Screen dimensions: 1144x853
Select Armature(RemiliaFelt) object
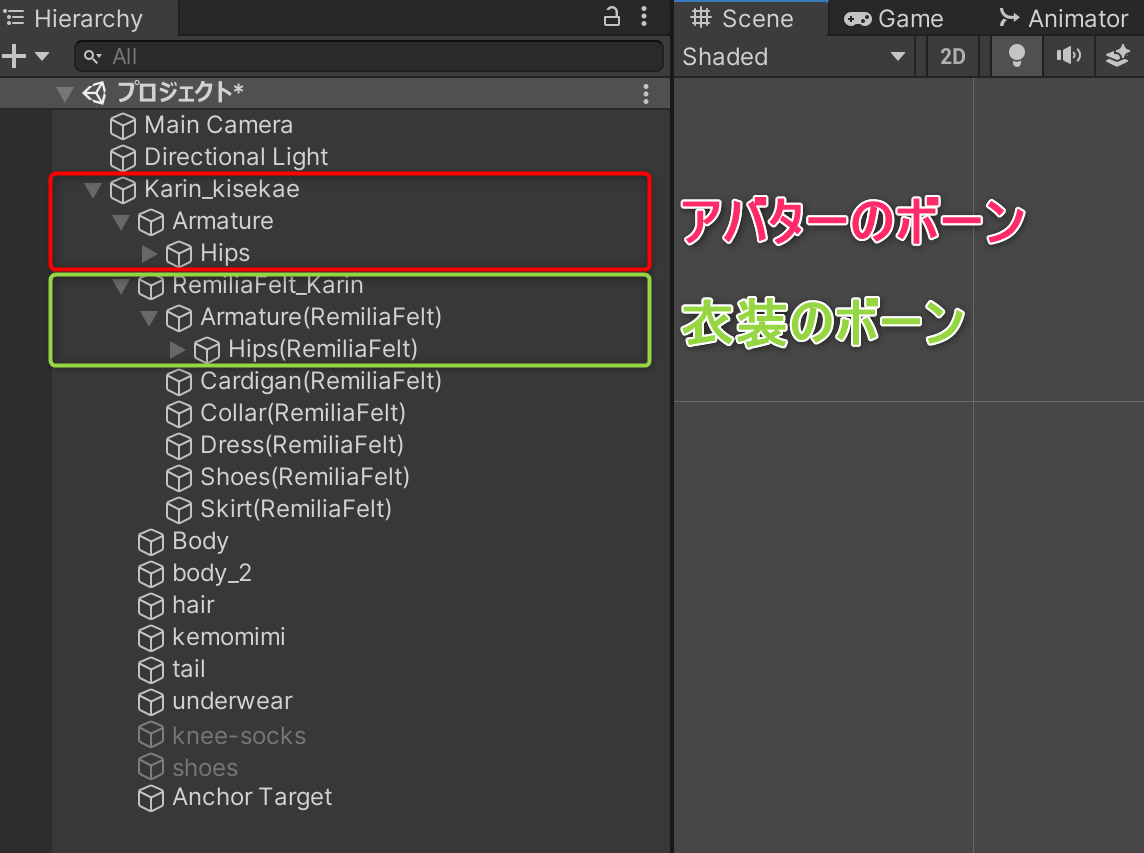(x=320, y=317)
